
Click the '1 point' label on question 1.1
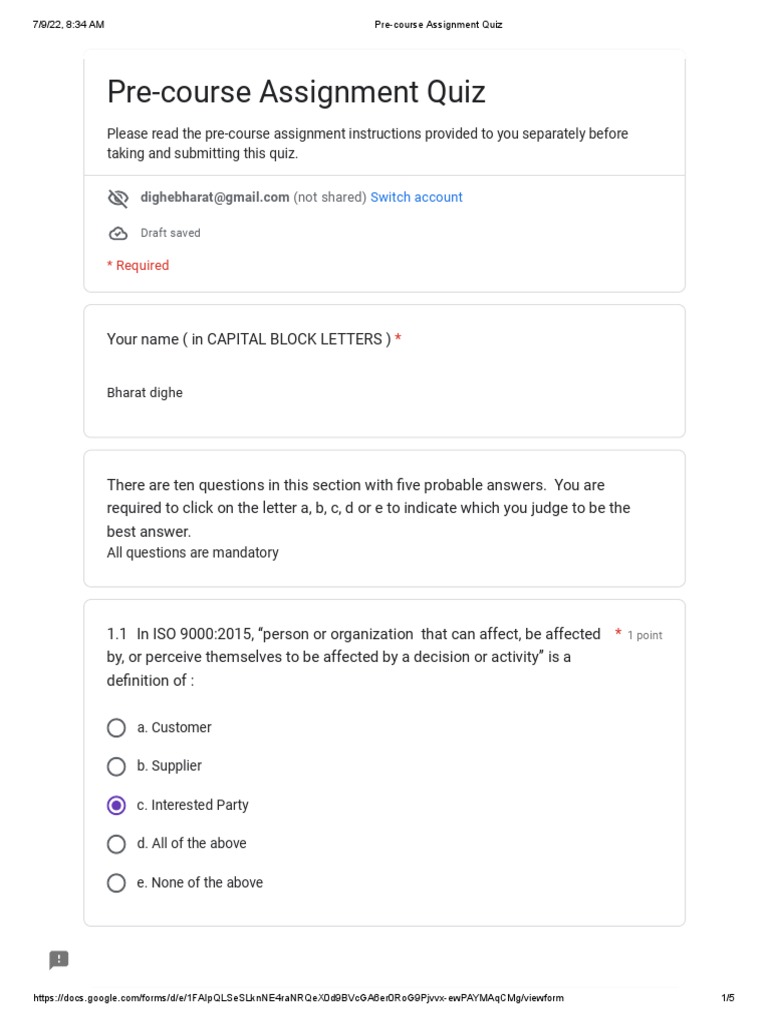(644, 635)
